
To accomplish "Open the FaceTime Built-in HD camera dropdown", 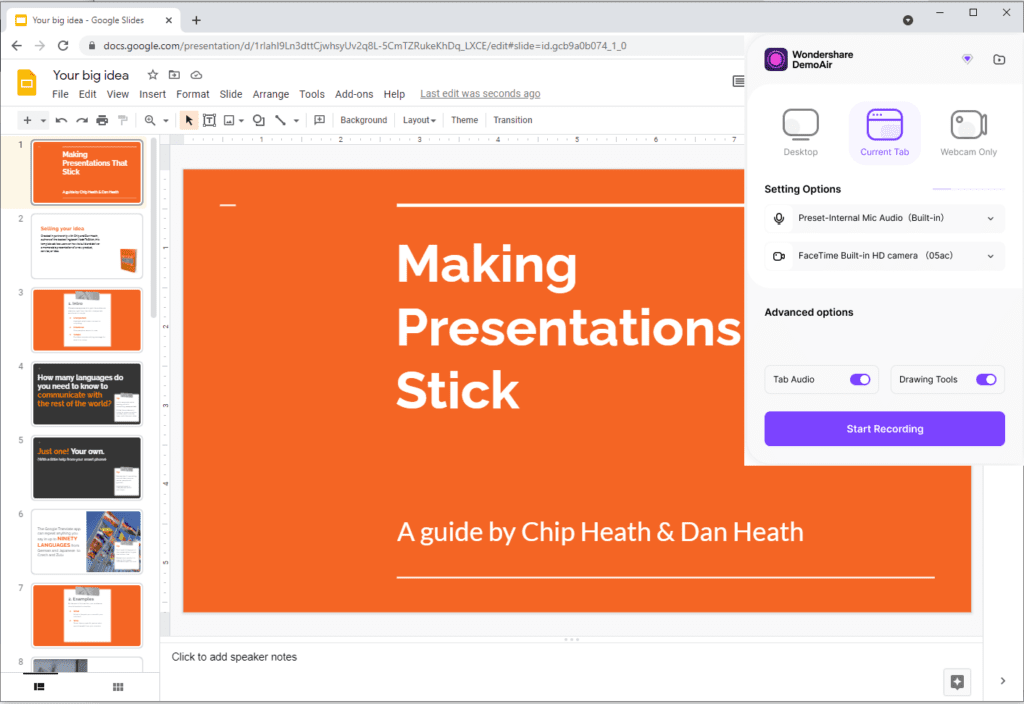I will (x=884, y=256).
